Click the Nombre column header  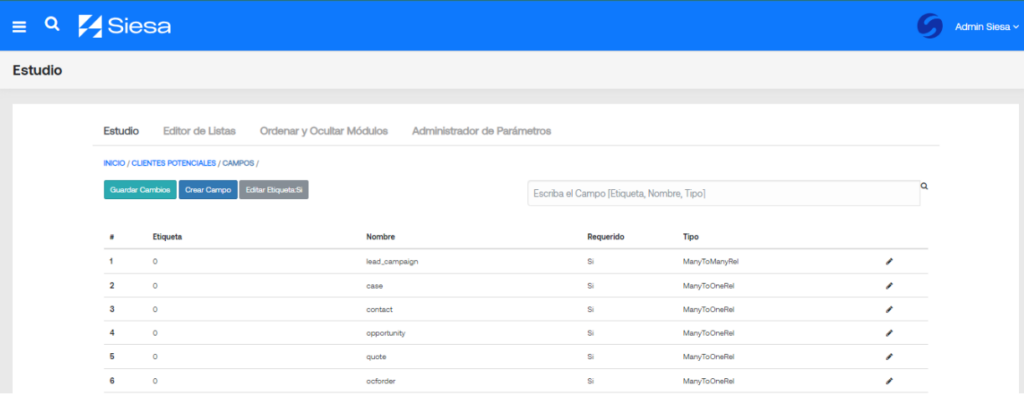381,237
